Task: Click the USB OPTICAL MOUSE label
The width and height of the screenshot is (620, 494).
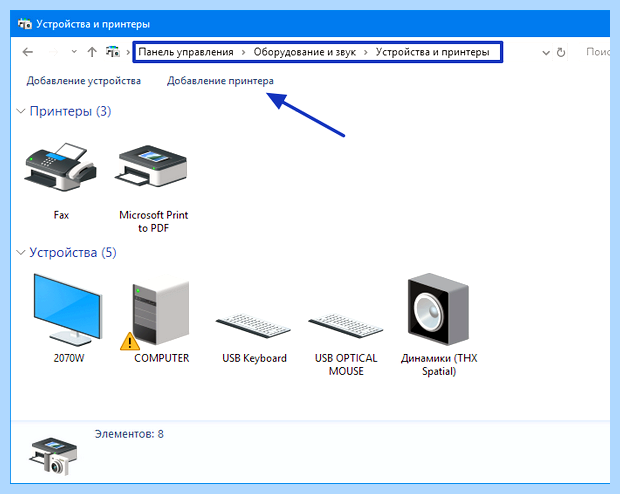Action: pos(346,365)
